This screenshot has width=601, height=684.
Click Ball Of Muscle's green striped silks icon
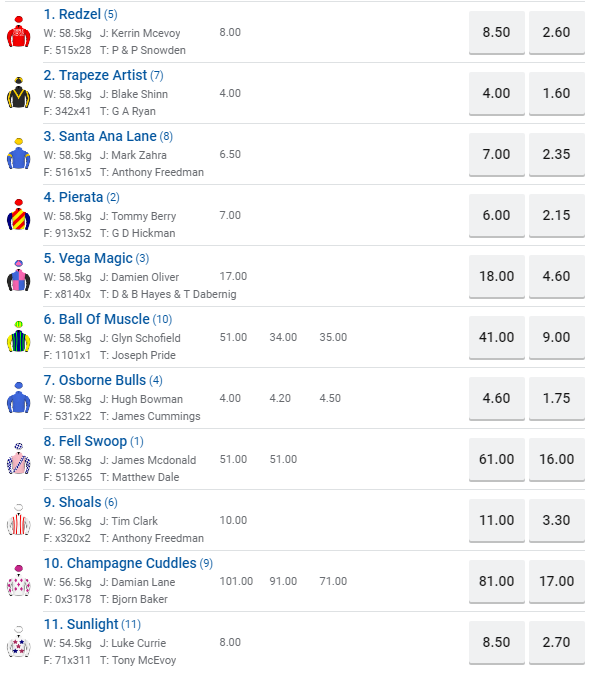click(x=18, y=337)
